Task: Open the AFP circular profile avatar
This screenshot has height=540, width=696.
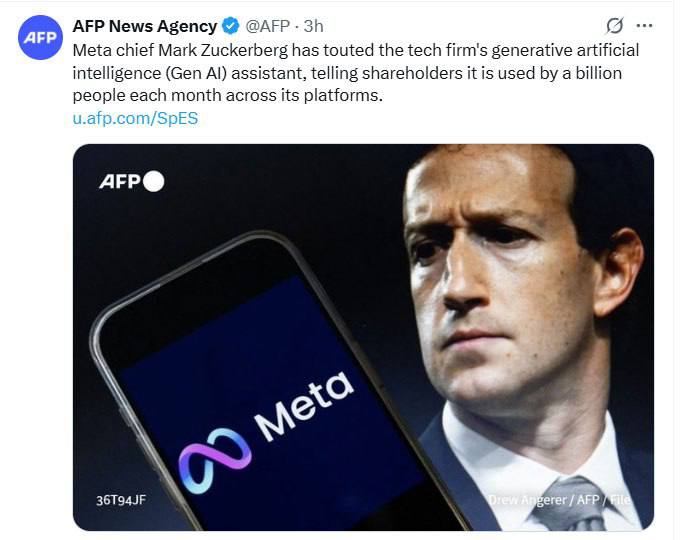Action: point(42,37)
